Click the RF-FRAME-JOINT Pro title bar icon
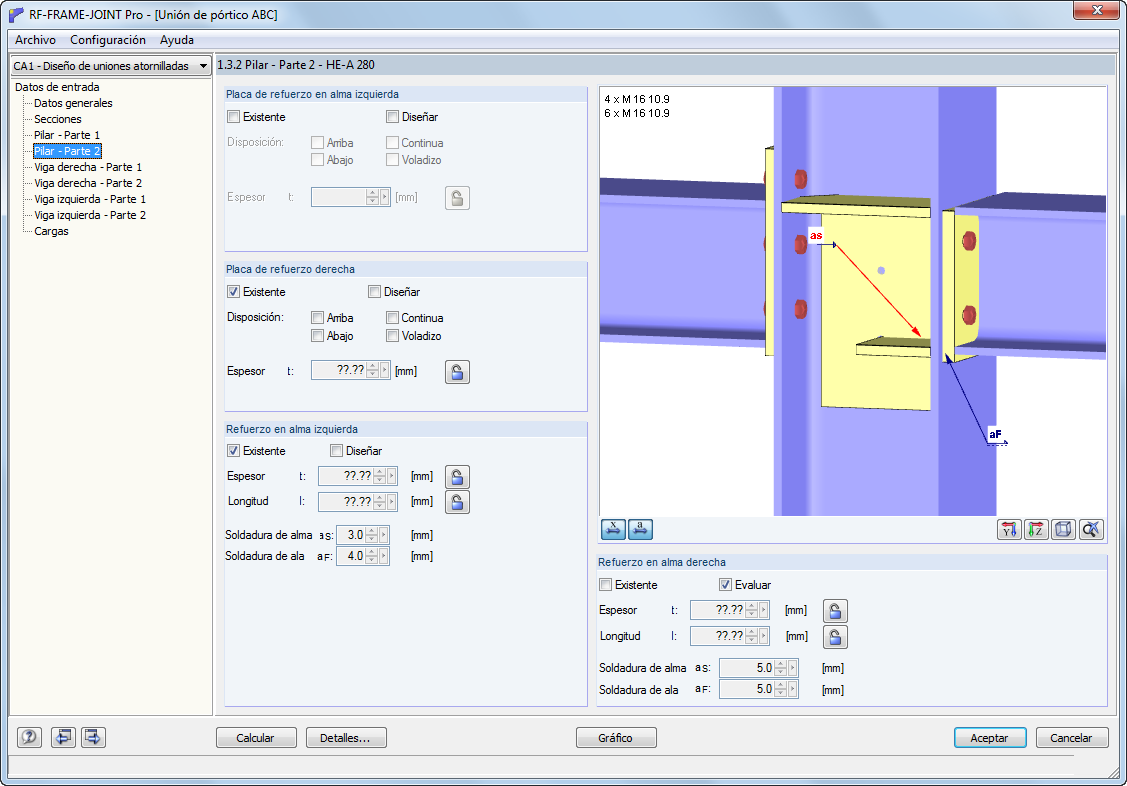 click(16, 14)
